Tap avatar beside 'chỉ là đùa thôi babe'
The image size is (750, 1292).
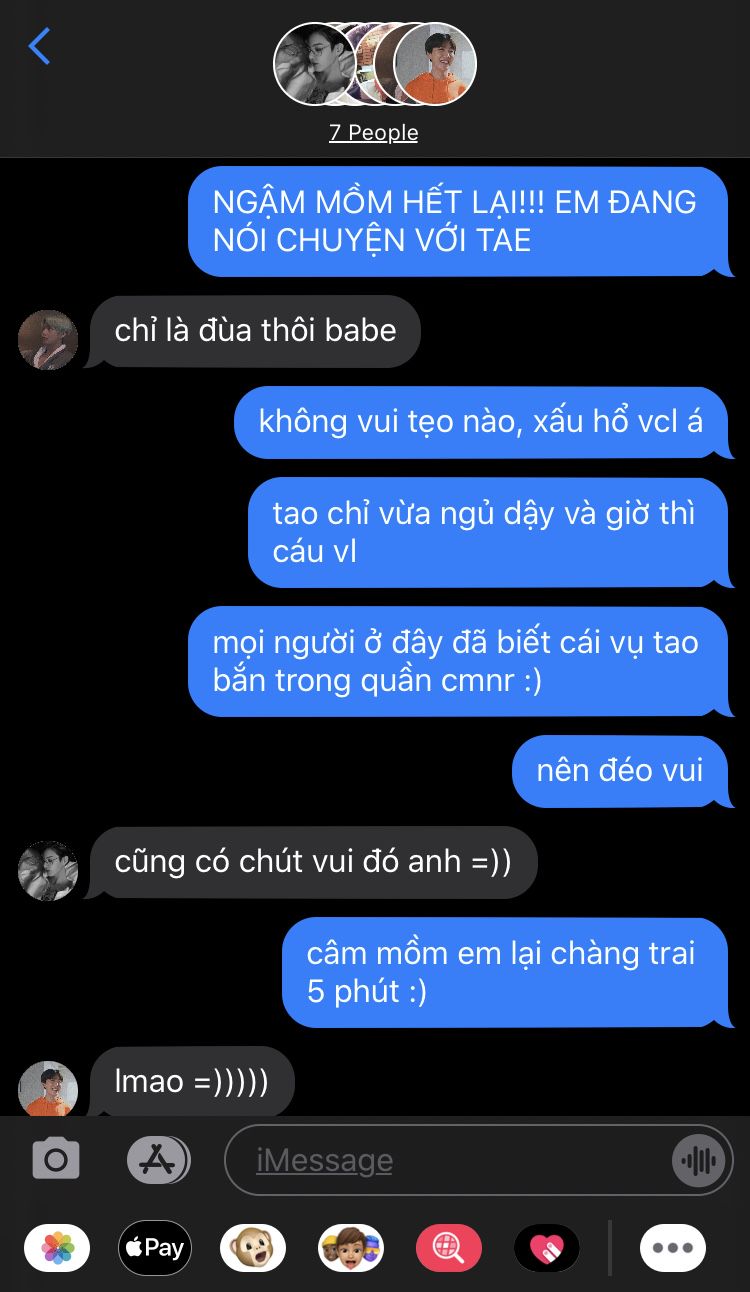(48, 340)
